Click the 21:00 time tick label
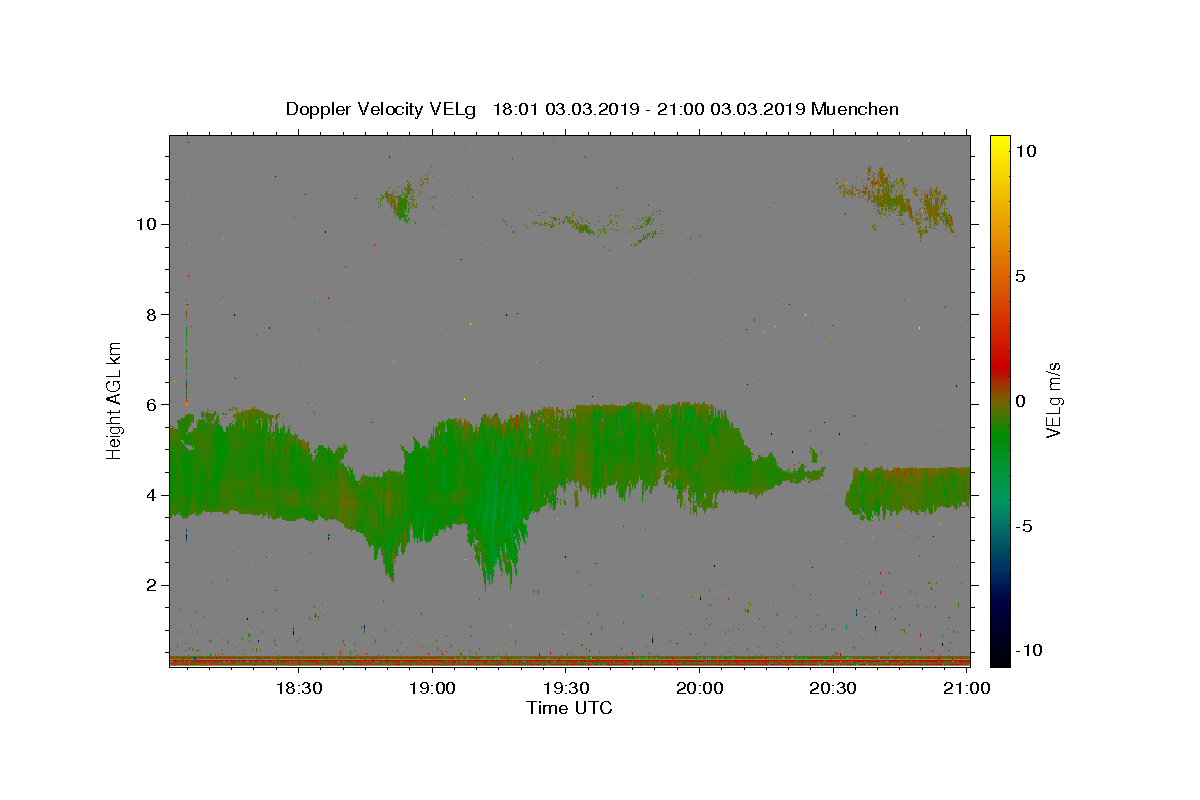Screen dimensions: 1200x800 [966, 688]
